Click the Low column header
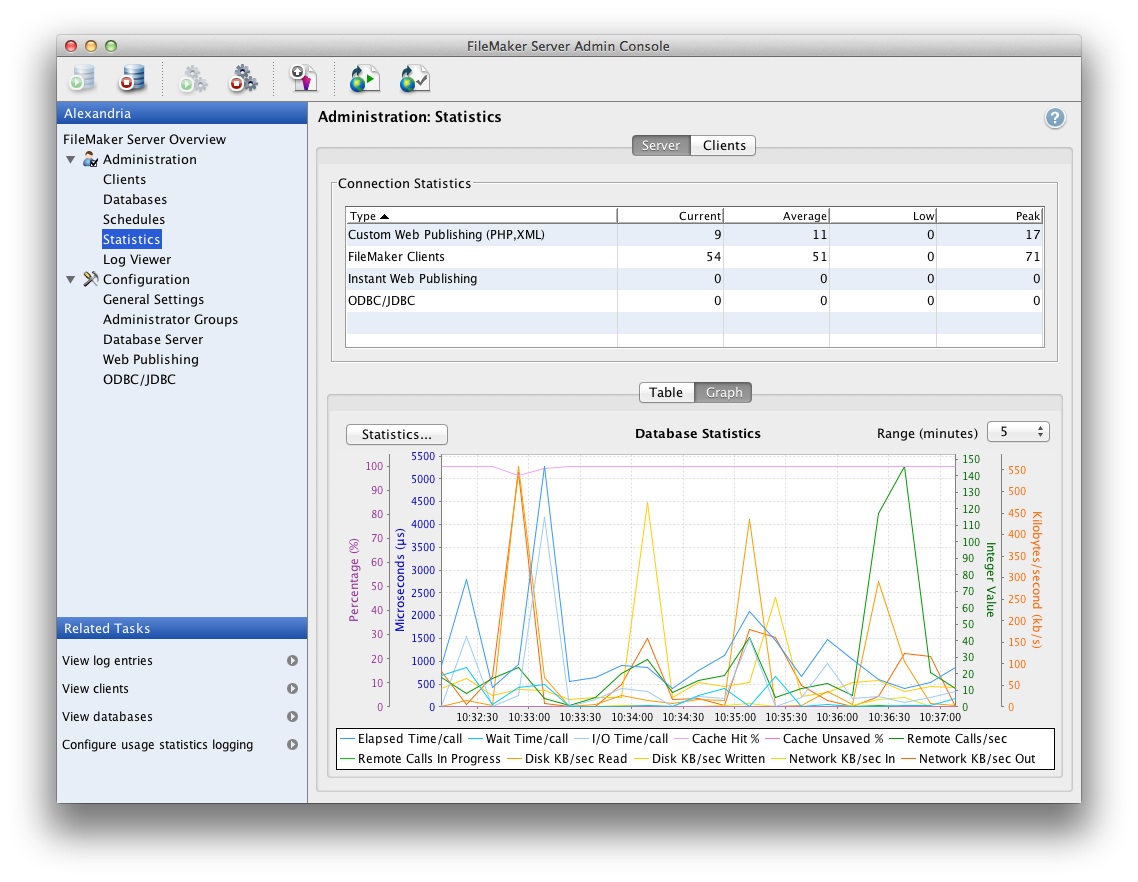 (883, 216)
